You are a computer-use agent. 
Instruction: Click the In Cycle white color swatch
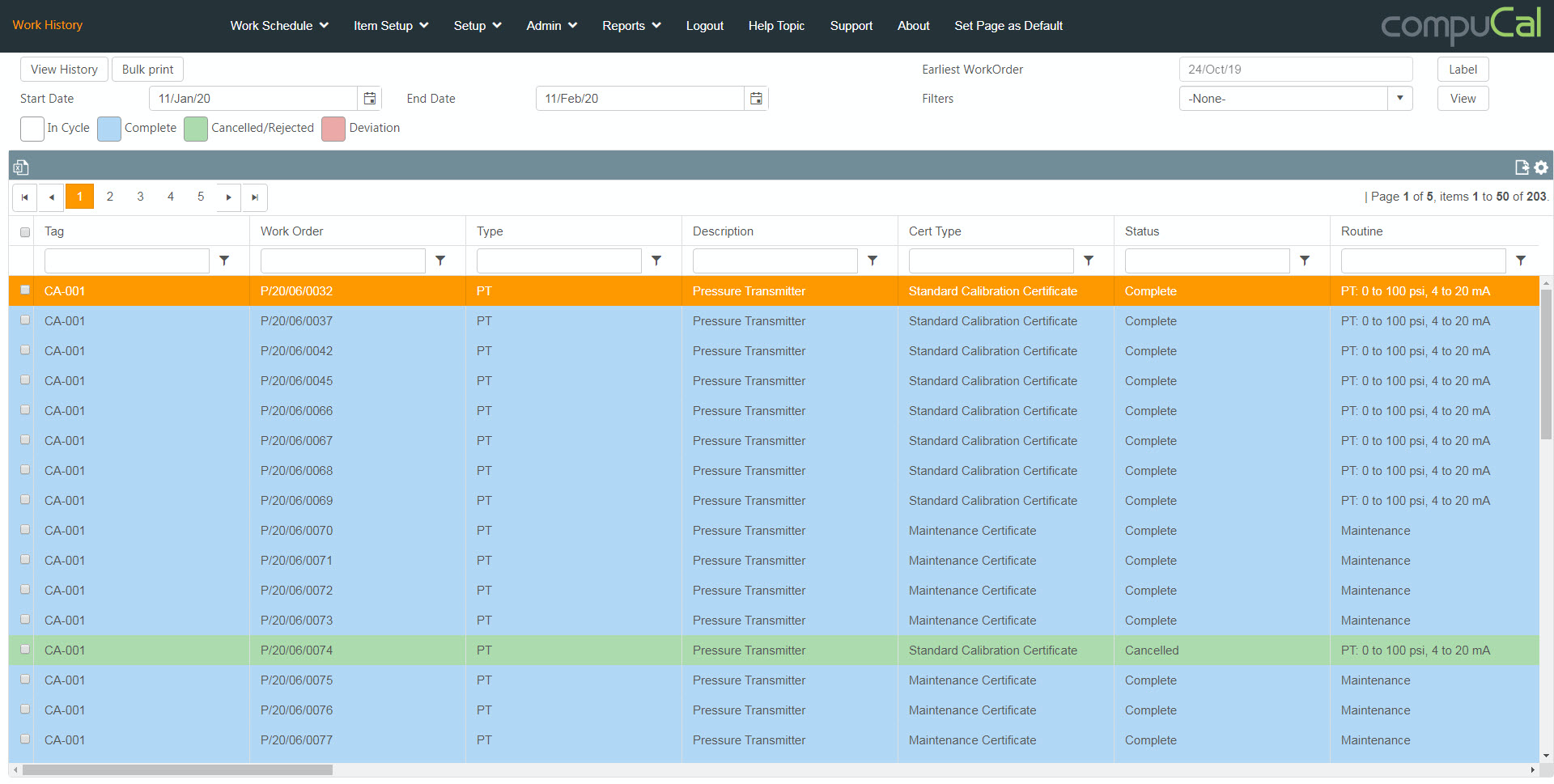[x=32, y=129]
